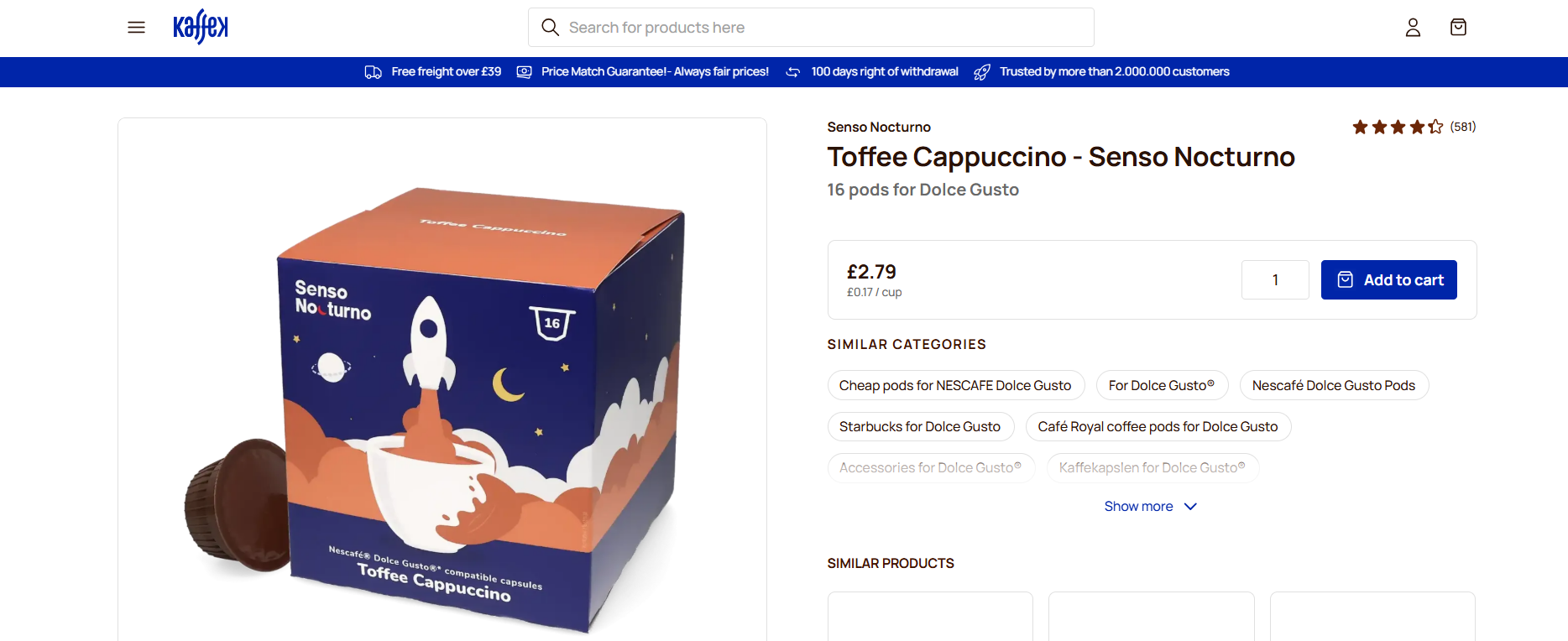
Task: Open Café Royal coffee pods category
Action: pyautogui.click(x=1158, y=427)
